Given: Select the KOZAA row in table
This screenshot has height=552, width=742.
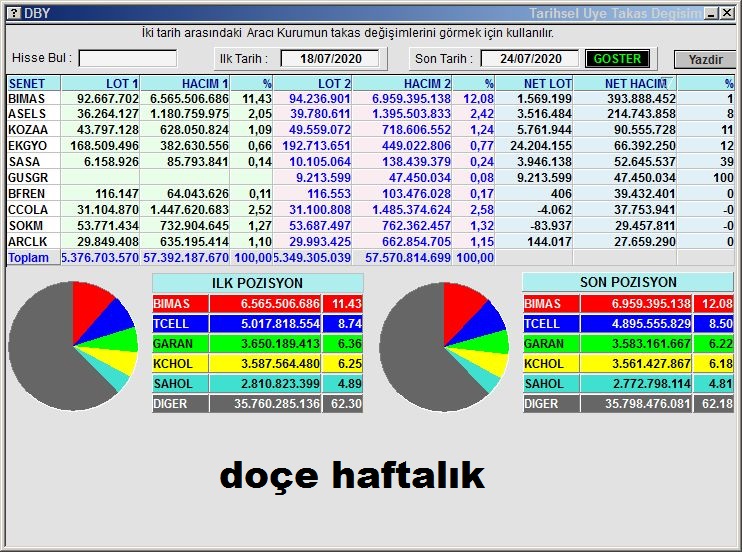Looking at the screenshot, I should 371,130.
